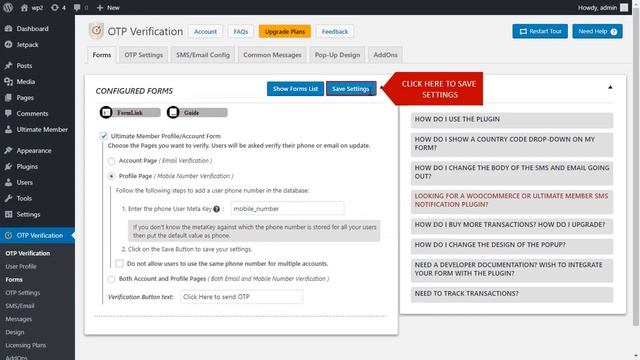Click the Show Forms List button
640x360 pixels.
click(x=296, y=89)
